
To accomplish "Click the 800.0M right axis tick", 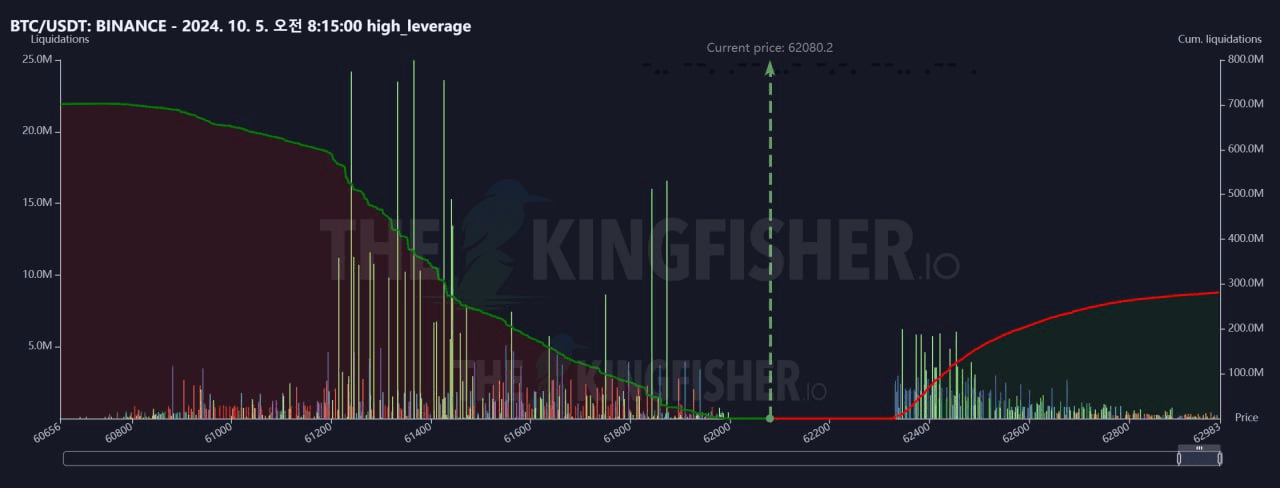I will 1246,59.
